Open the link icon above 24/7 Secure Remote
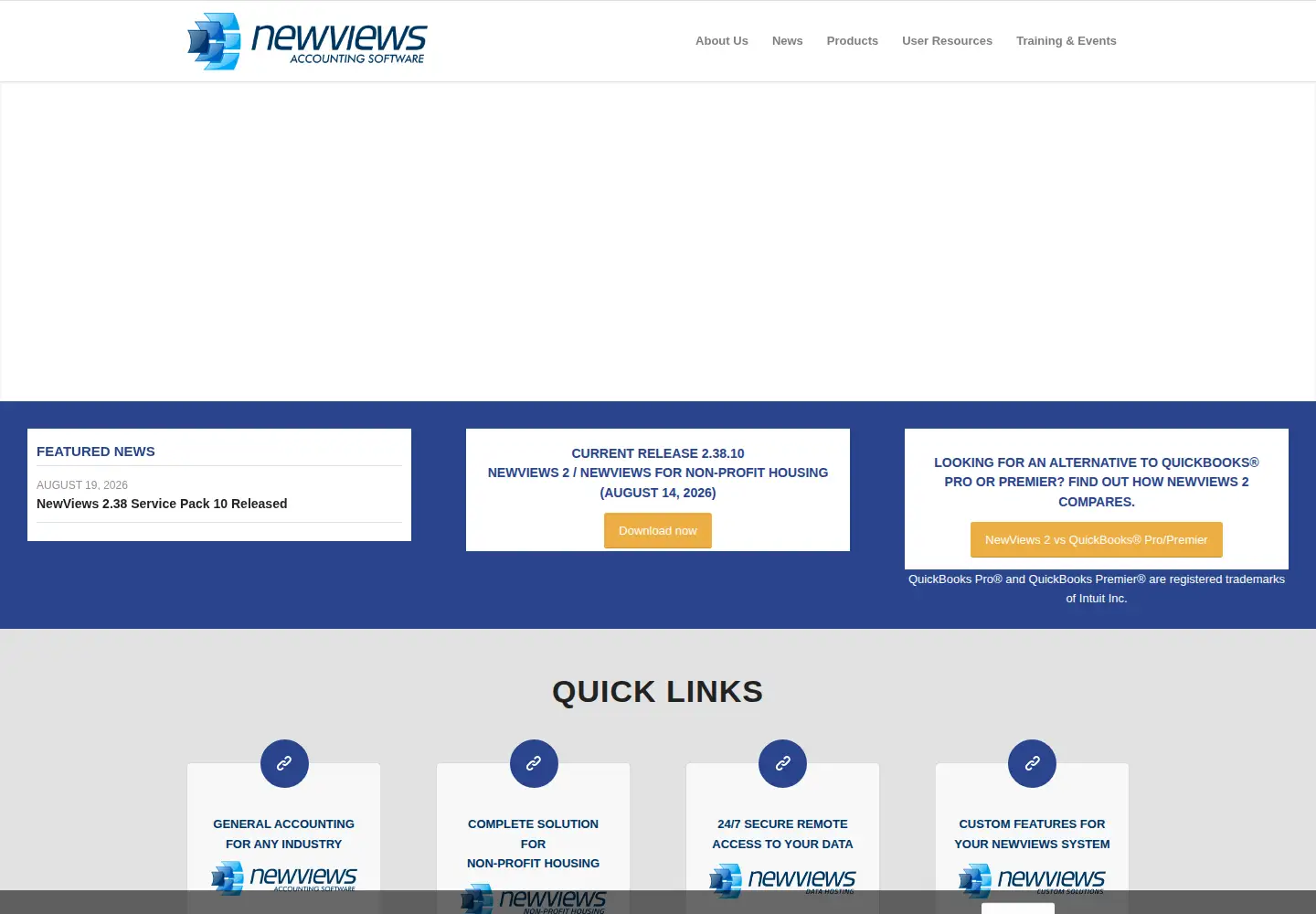 783,763
